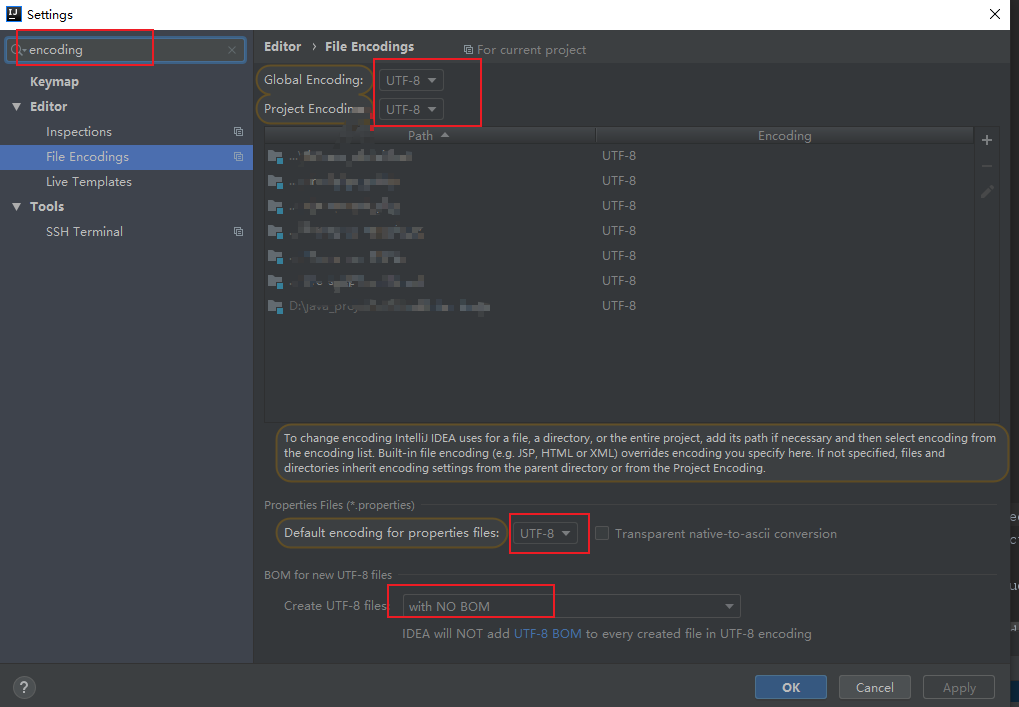Clear the search field with the X icon

point(232,50)
